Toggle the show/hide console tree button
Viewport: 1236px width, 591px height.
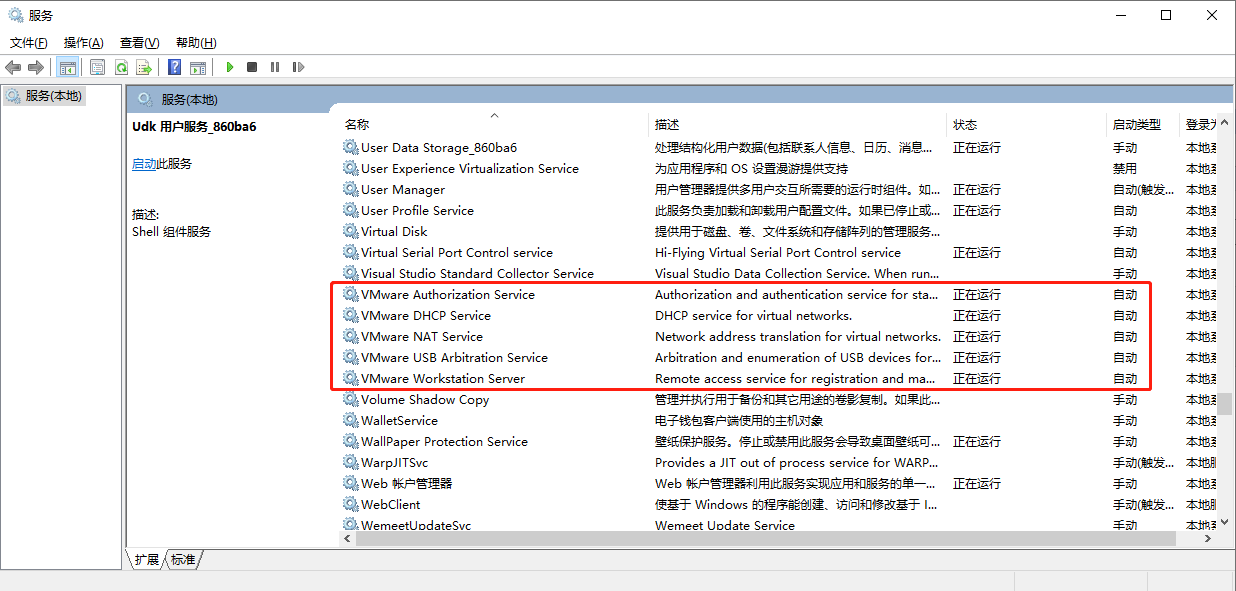[68, 67]
